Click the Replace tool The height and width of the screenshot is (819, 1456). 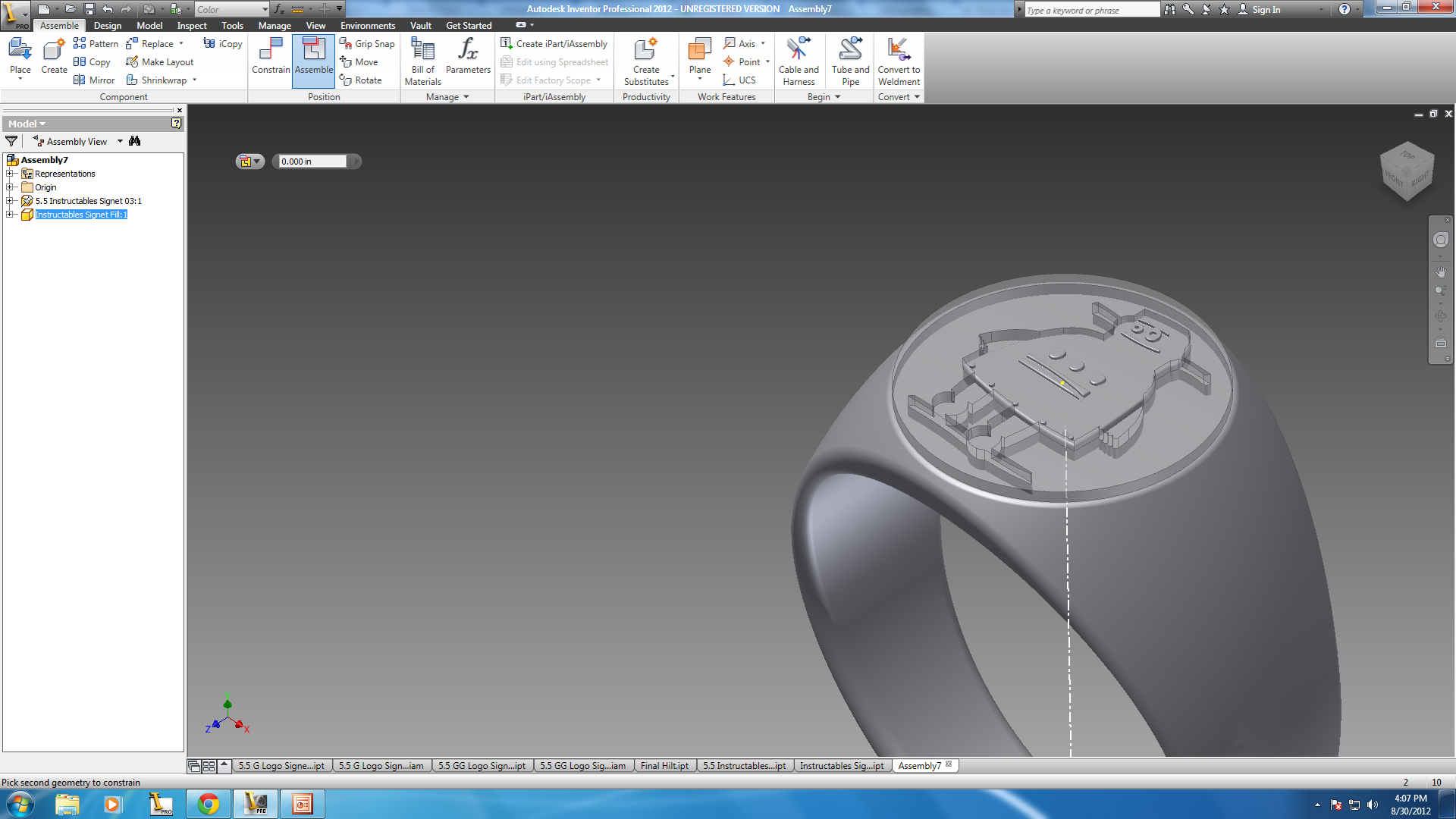click(150, 44)
